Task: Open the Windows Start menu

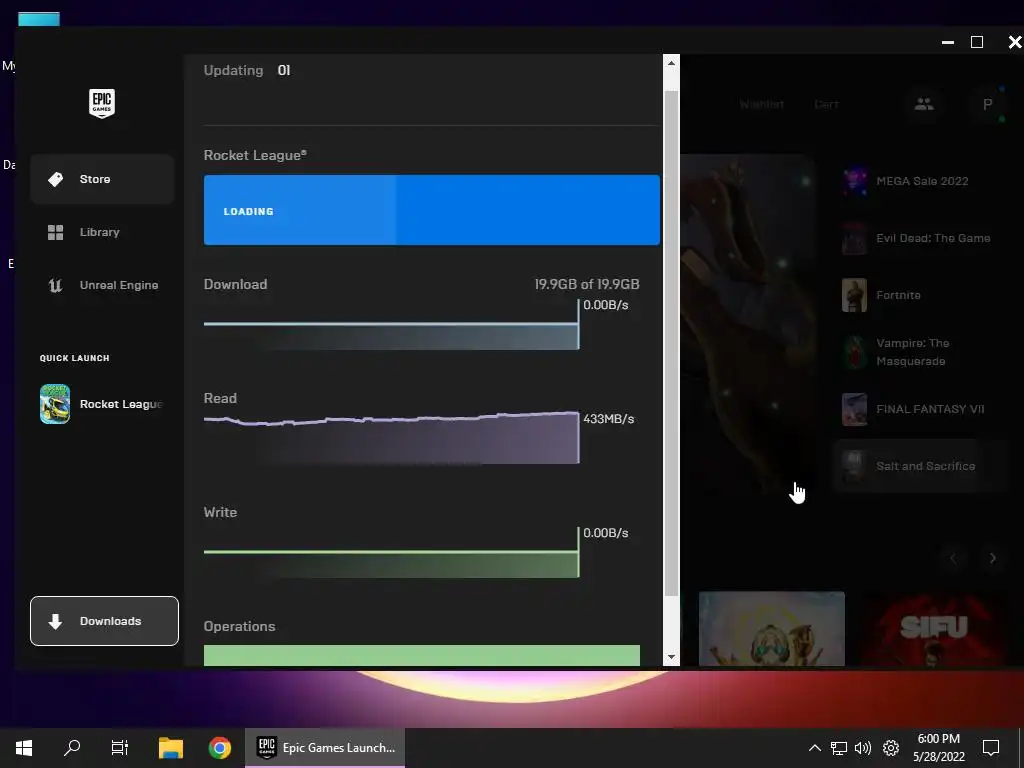Action: pos(24,748)
